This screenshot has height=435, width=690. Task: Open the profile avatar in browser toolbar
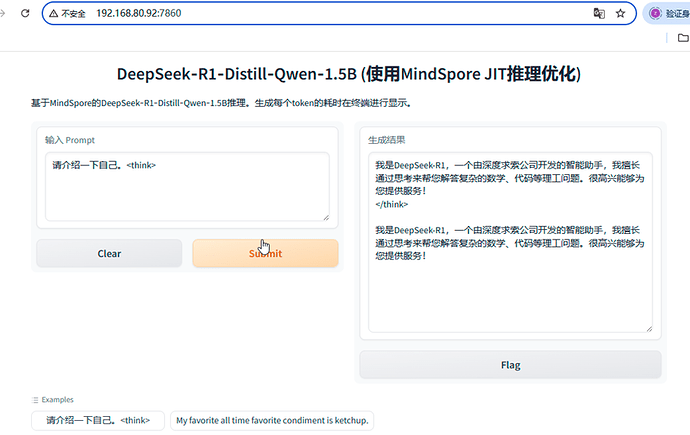point(656,14)
